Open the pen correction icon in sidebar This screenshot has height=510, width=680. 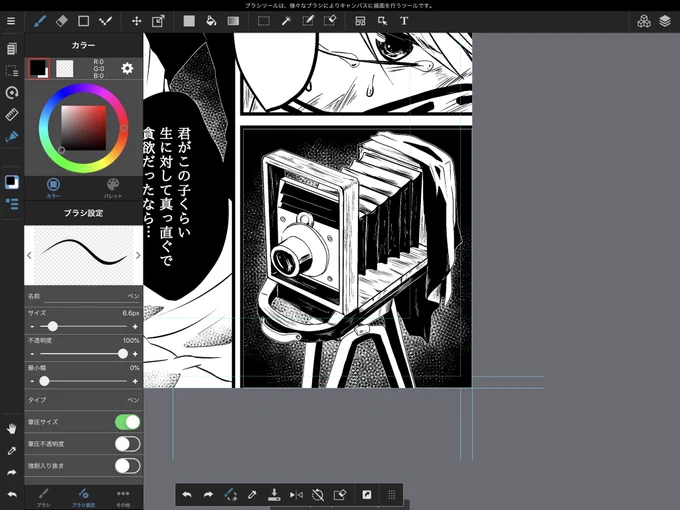click(x=12, y=137)
